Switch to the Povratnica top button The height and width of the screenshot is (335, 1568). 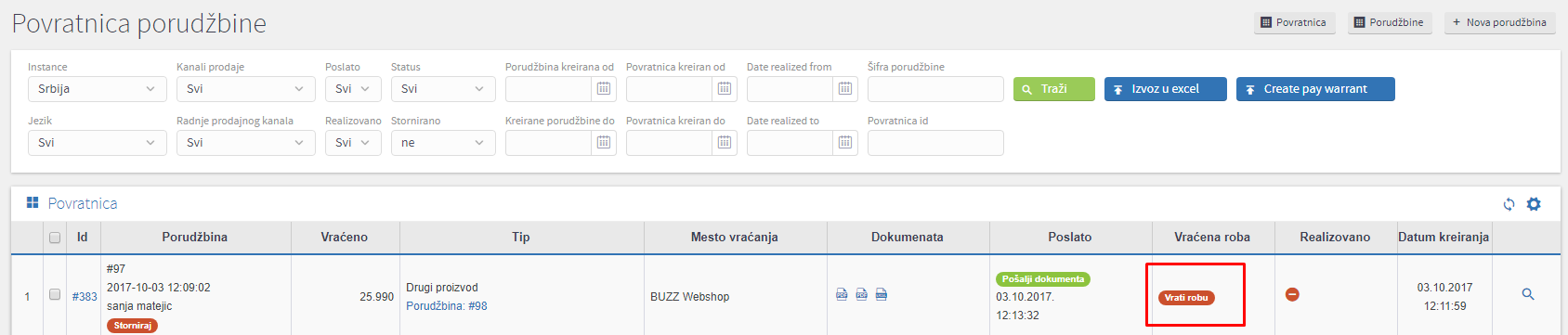(x=1294, y=22)
